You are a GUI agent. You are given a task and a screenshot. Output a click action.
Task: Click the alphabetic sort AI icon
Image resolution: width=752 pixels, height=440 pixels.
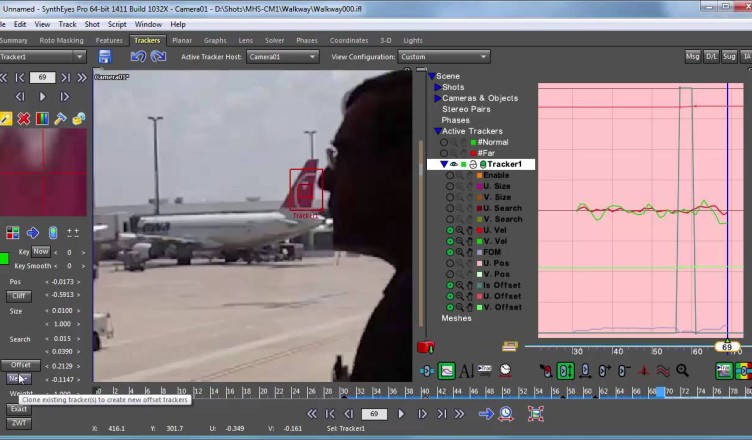coord(466,370)
